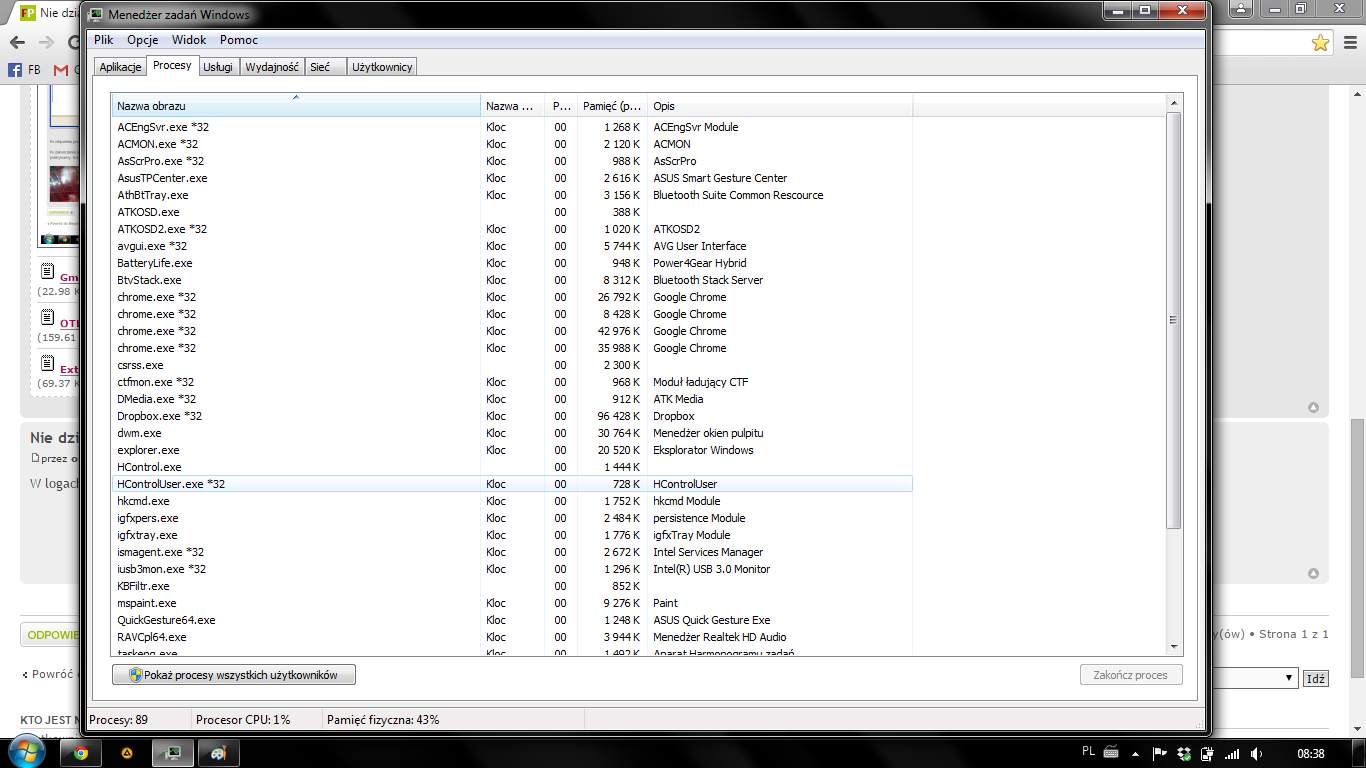This screenshot has width=1366, height=768.
Task: Sort processes by Pamięć column header
Action: point(612,106)
